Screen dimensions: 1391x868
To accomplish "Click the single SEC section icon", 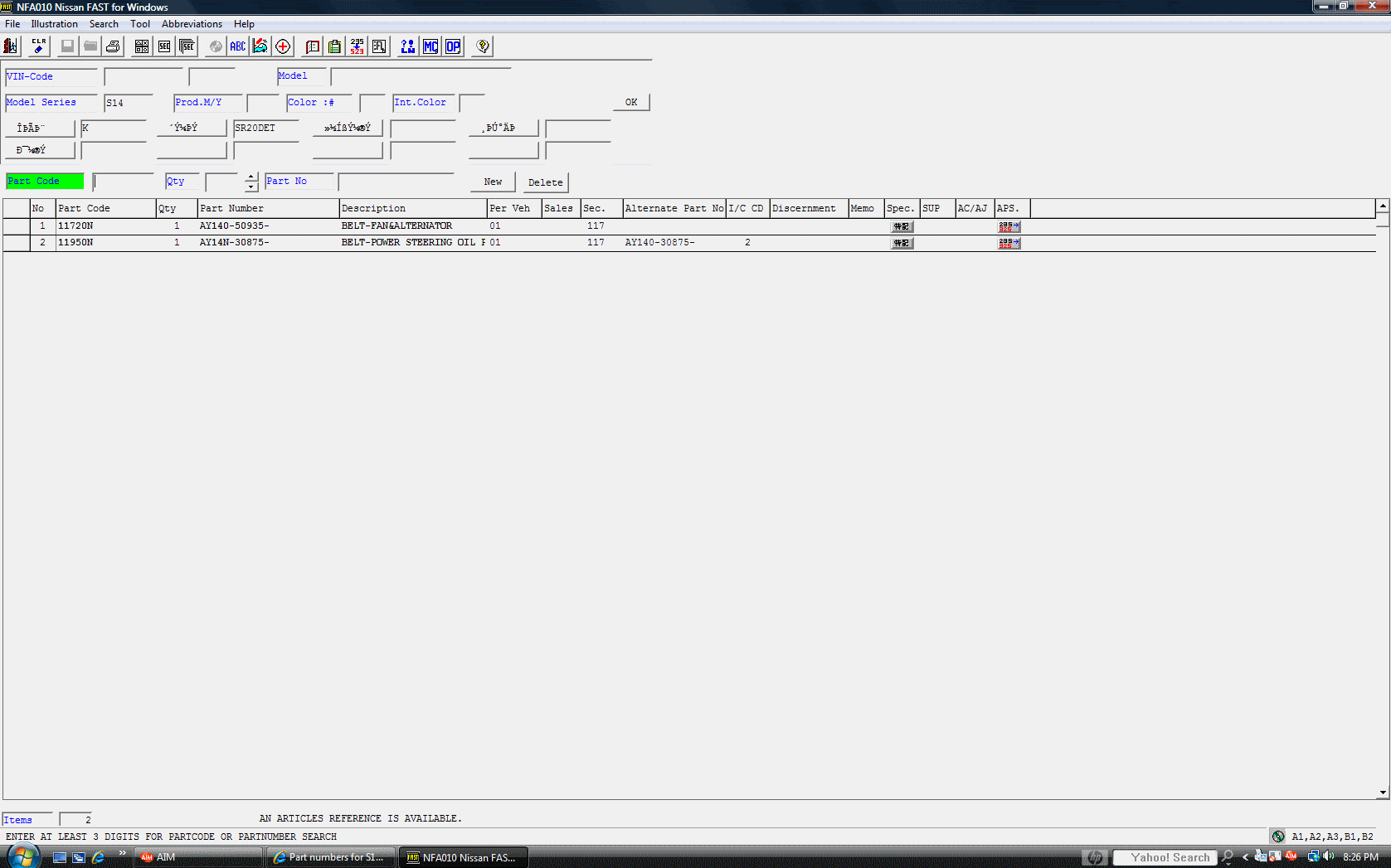I will pos(164,46).
